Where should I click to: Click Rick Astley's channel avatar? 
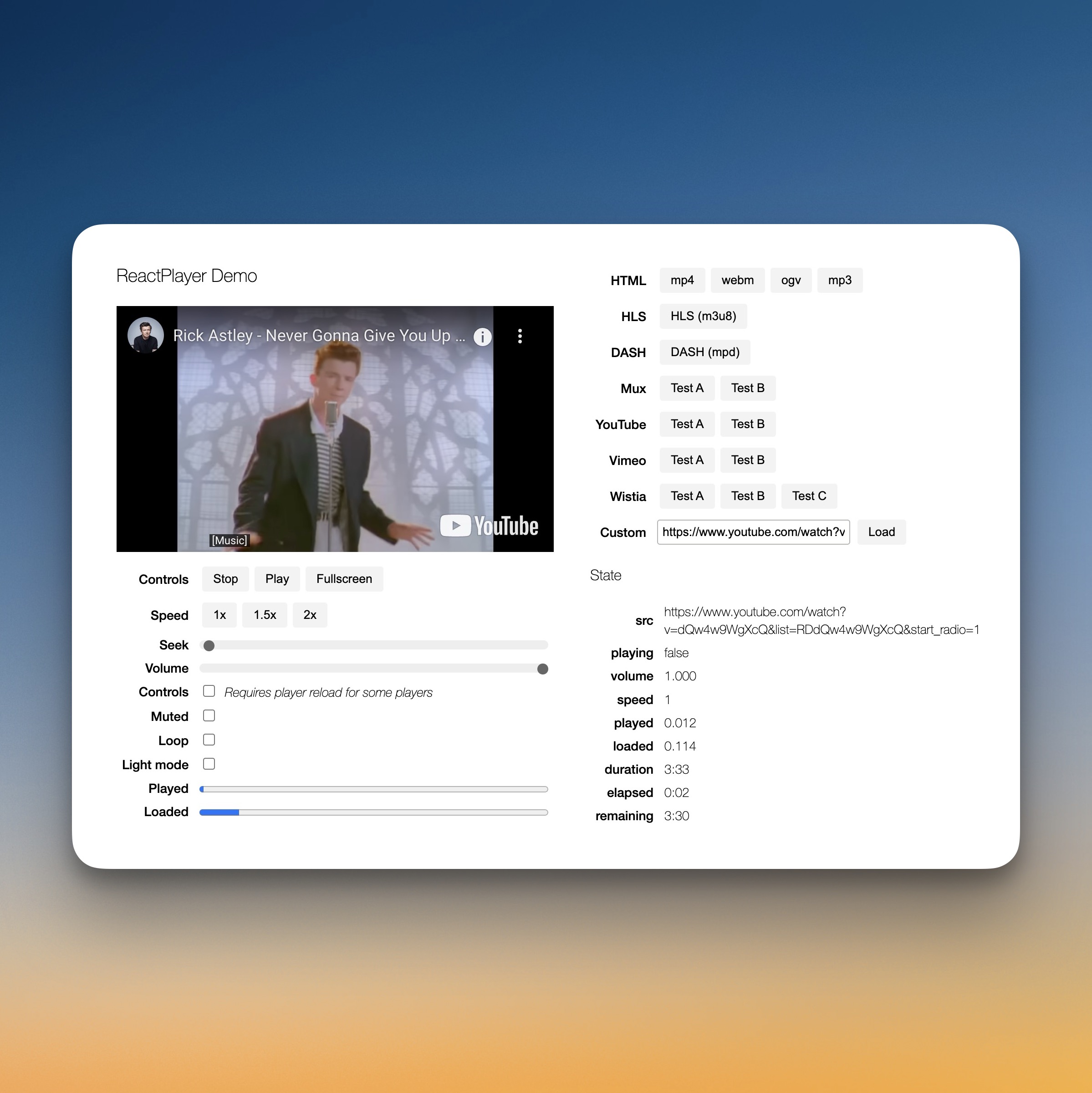(x=145, y=335)
